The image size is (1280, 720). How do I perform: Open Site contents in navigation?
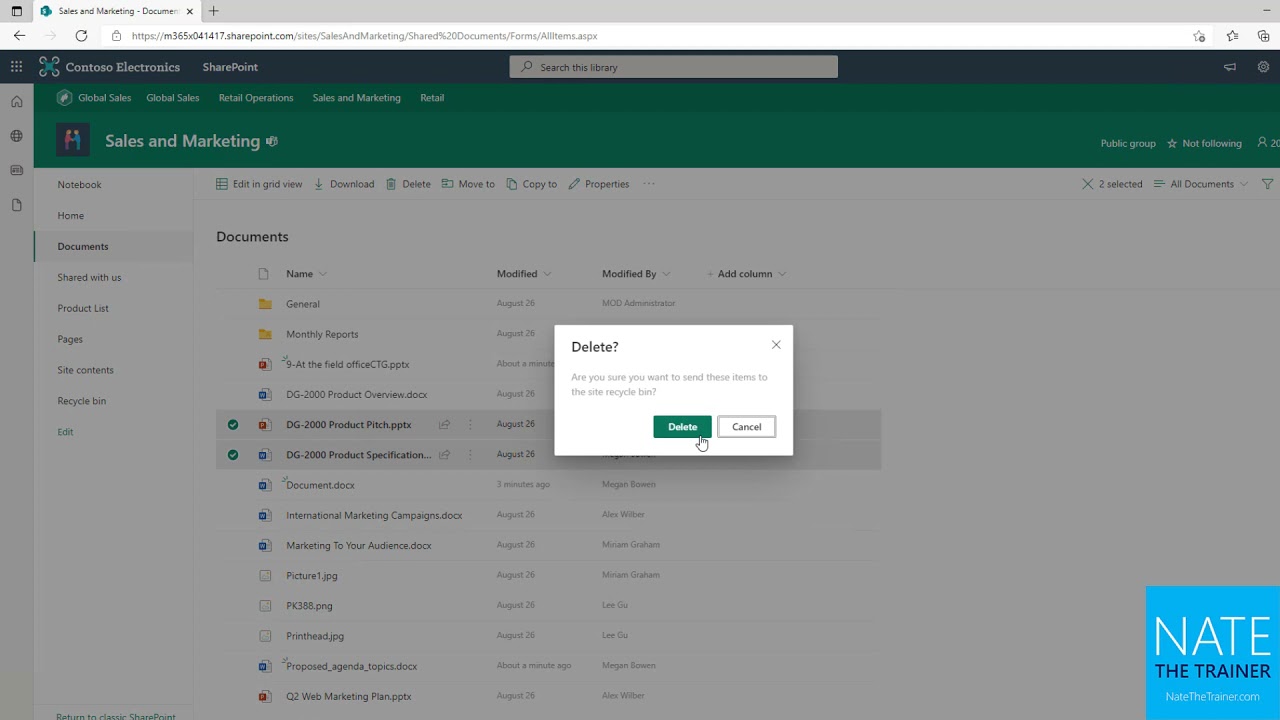click(x=85, y=370)
